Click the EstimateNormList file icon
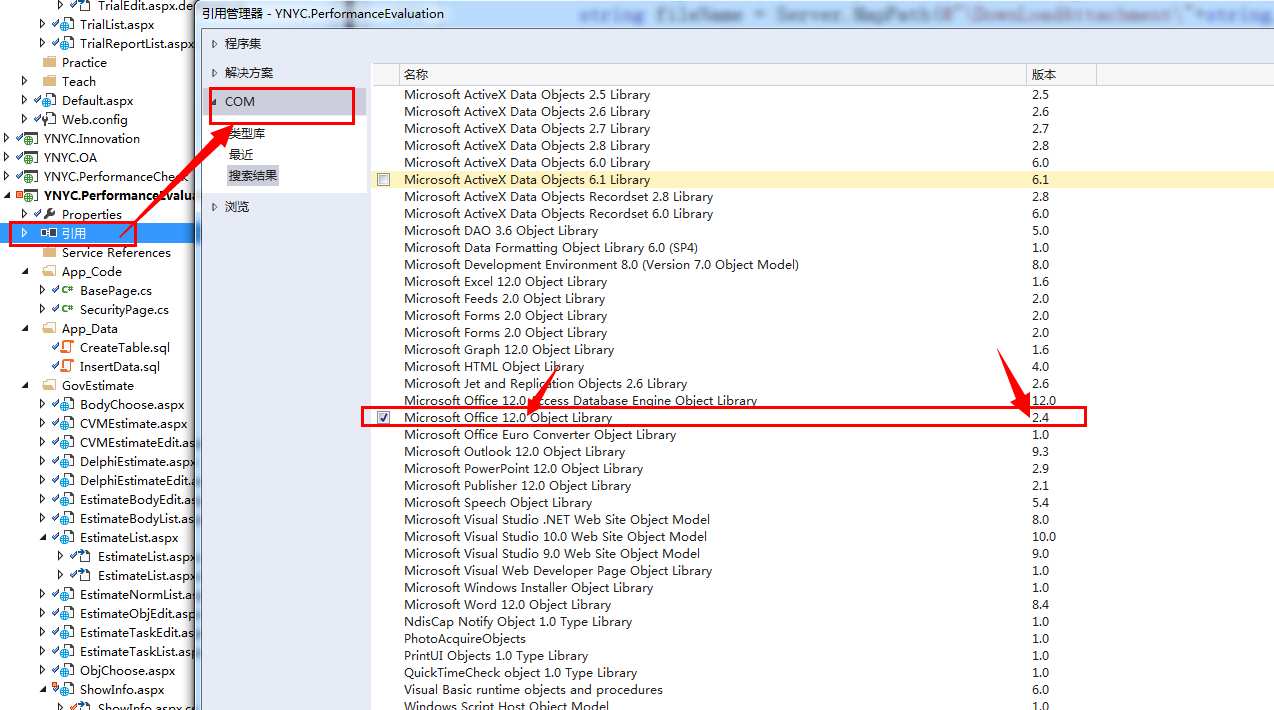 67,594
